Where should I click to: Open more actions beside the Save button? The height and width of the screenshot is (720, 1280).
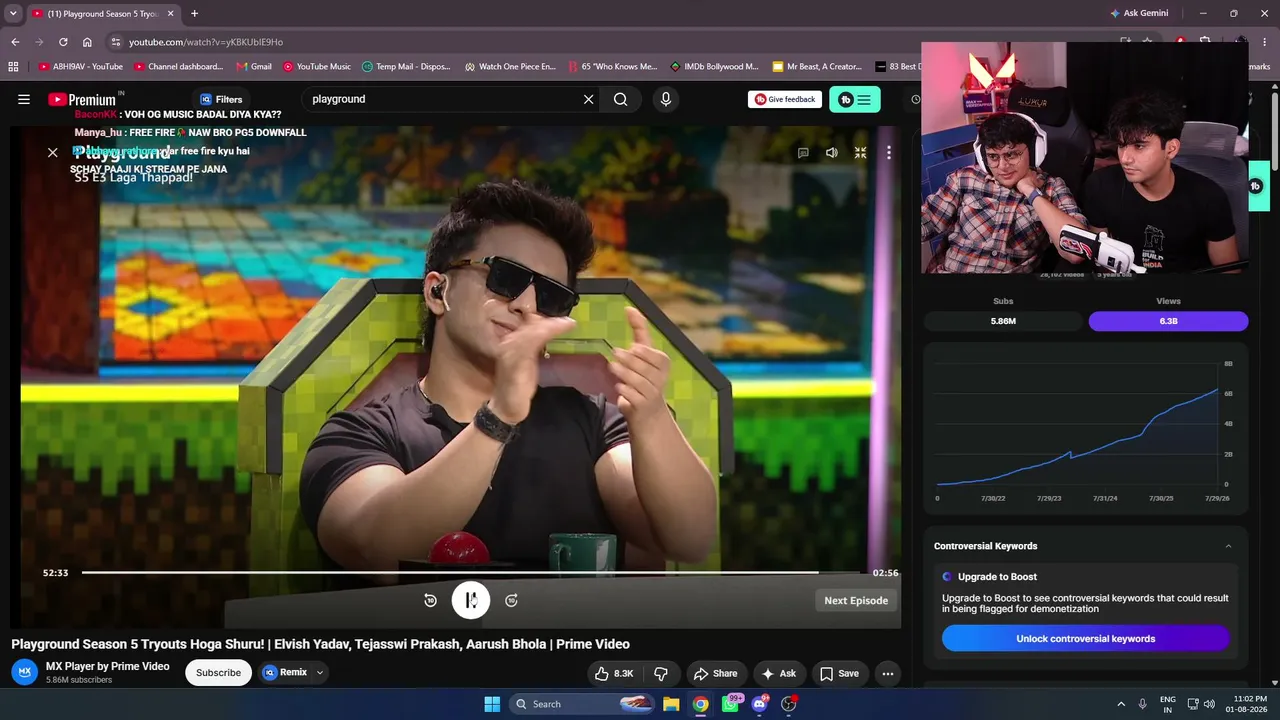887,673
